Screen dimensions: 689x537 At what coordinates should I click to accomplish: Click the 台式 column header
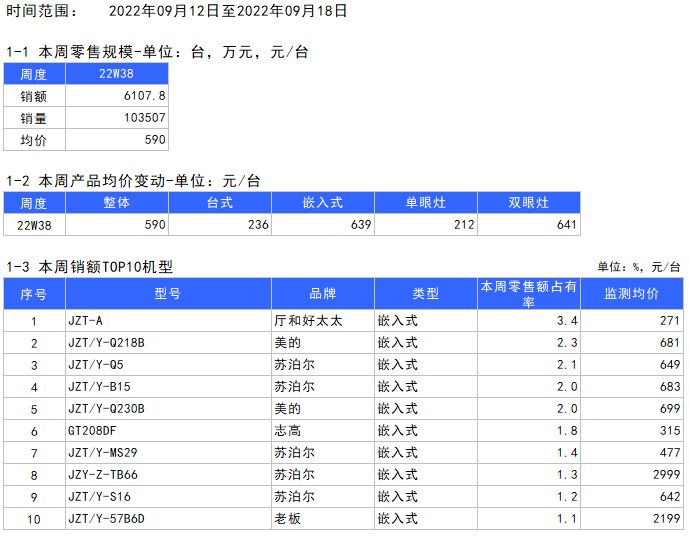[220, 203]
